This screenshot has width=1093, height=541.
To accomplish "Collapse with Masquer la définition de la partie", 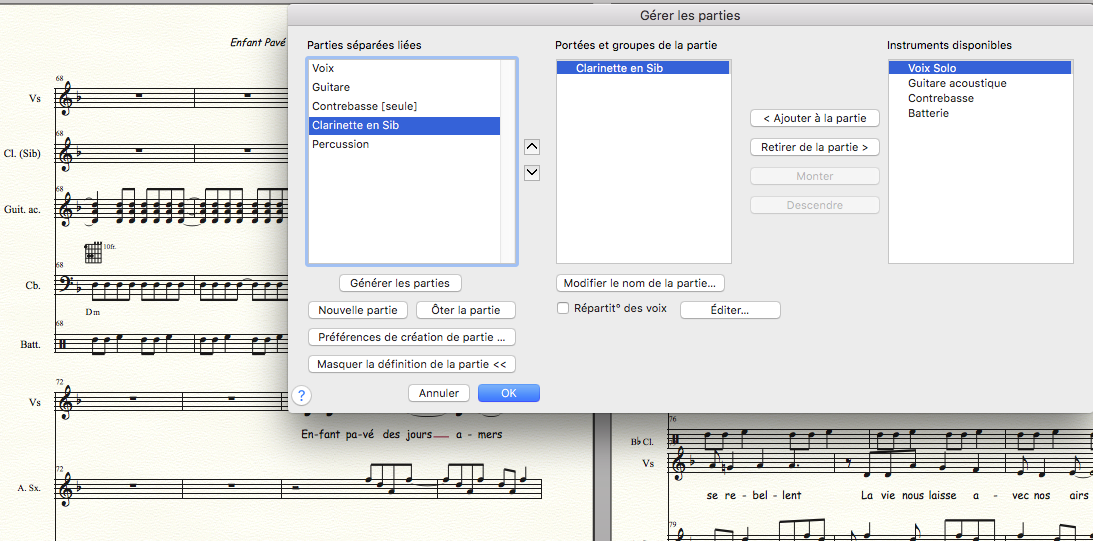I will tap(411, 365).
